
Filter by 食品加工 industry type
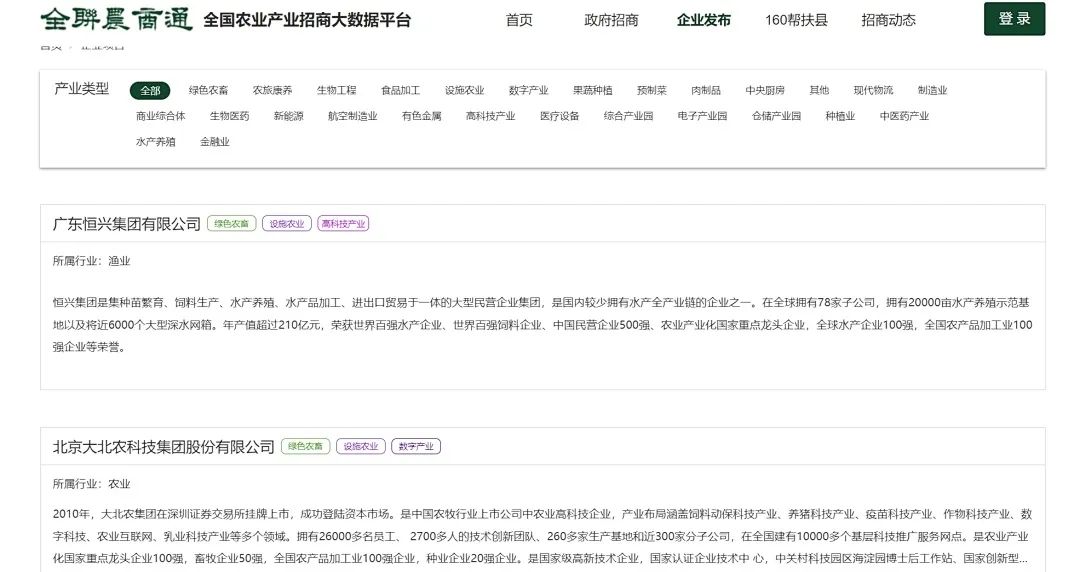point(400,90)
